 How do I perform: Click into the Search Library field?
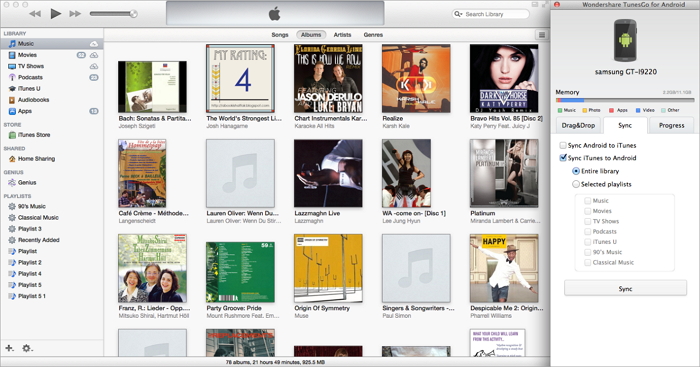pos(490,14)
